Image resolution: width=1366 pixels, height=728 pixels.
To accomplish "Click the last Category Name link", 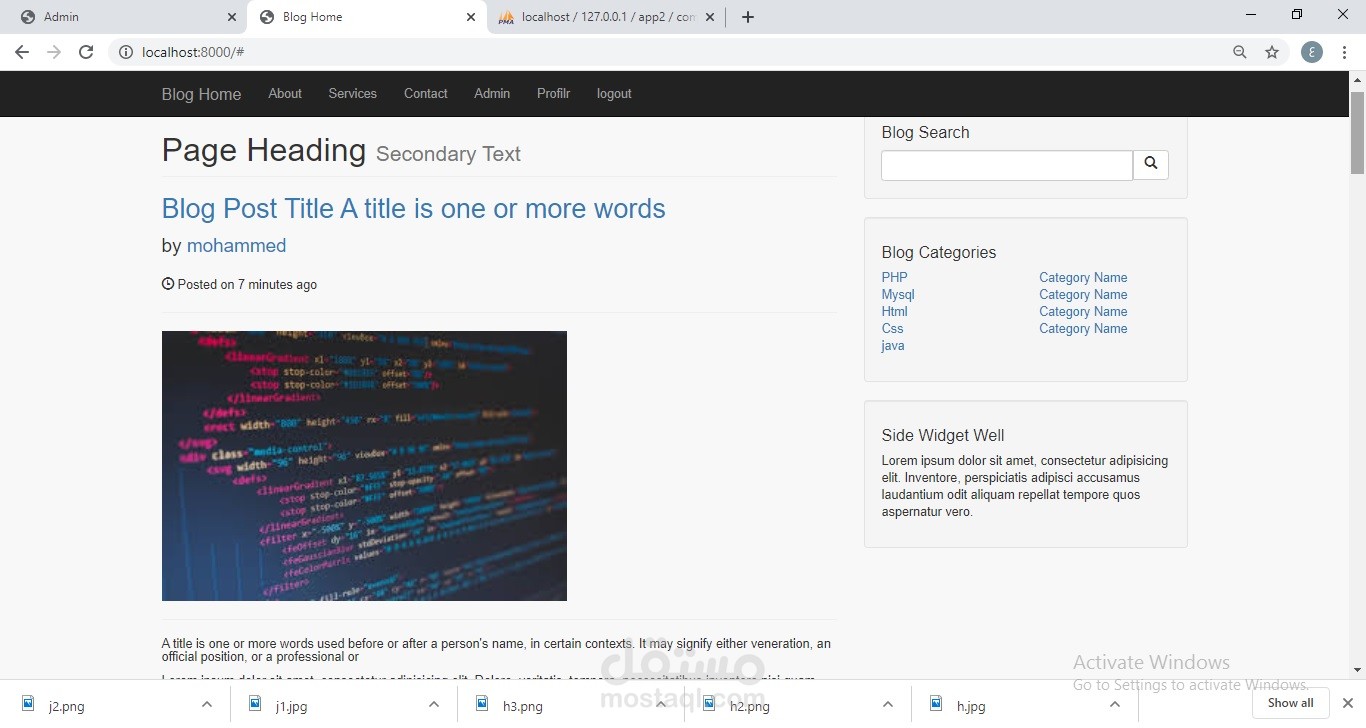I will 1083,328.
